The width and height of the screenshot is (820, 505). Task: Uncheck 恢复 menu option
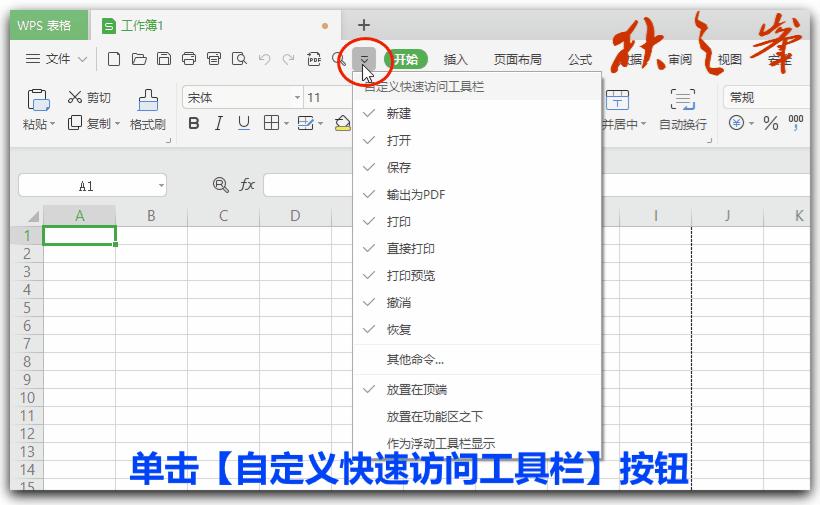tap(477, 330)
